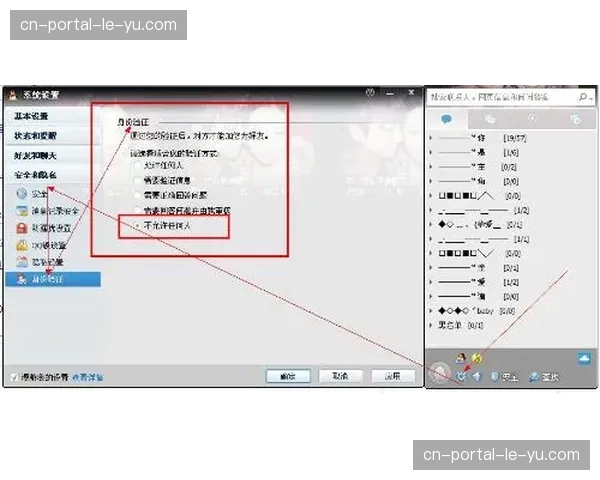
Task: Open the QQ main menu round button
Action: [439, 372]
